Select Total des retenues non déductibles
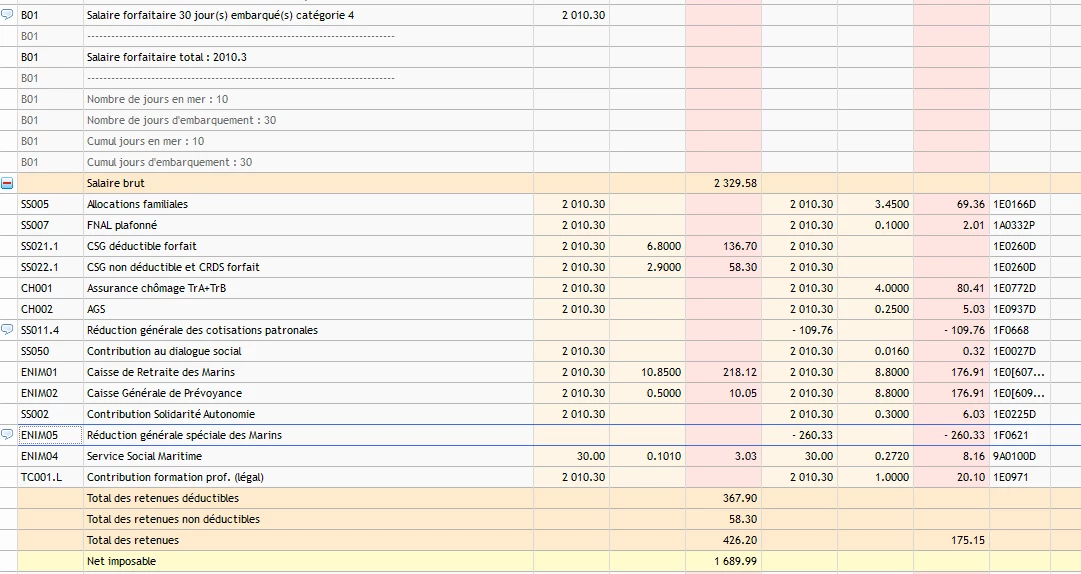1081x574 pixels. 173,520
